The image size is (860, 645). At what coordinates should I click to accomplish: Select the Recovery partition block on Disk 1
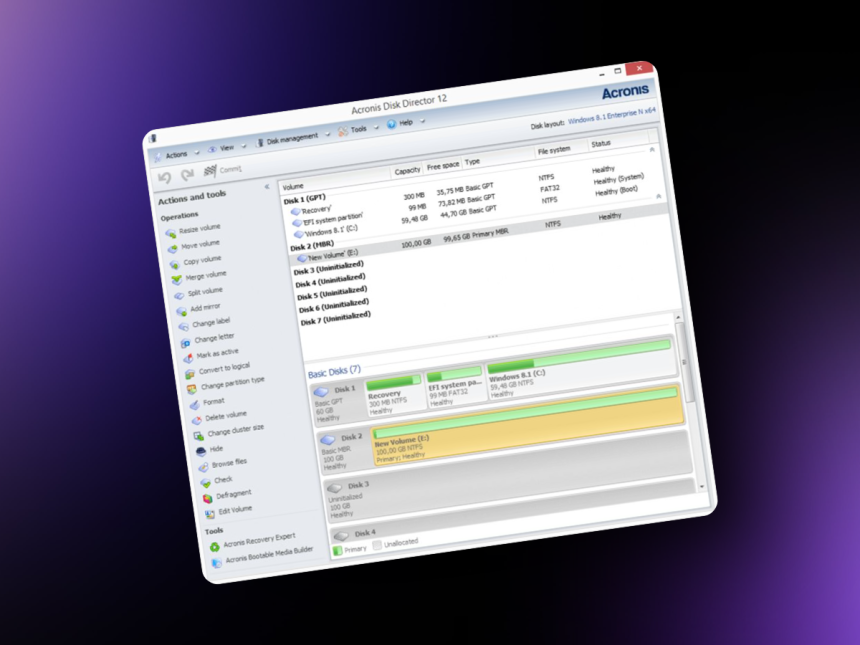[395, 395]
